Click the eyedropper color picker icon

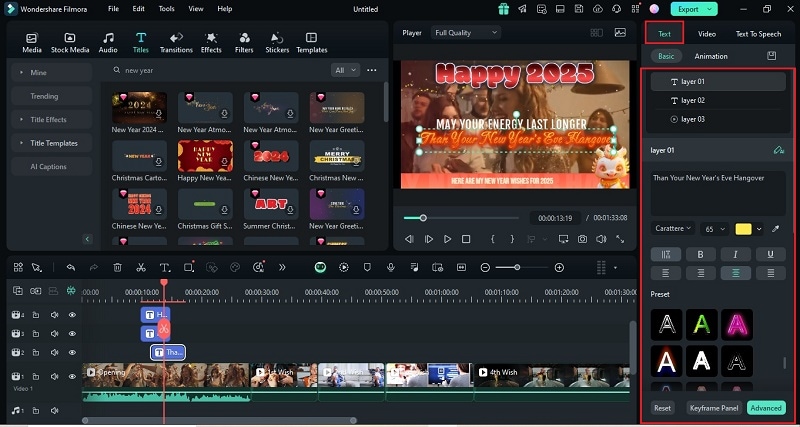776,229
